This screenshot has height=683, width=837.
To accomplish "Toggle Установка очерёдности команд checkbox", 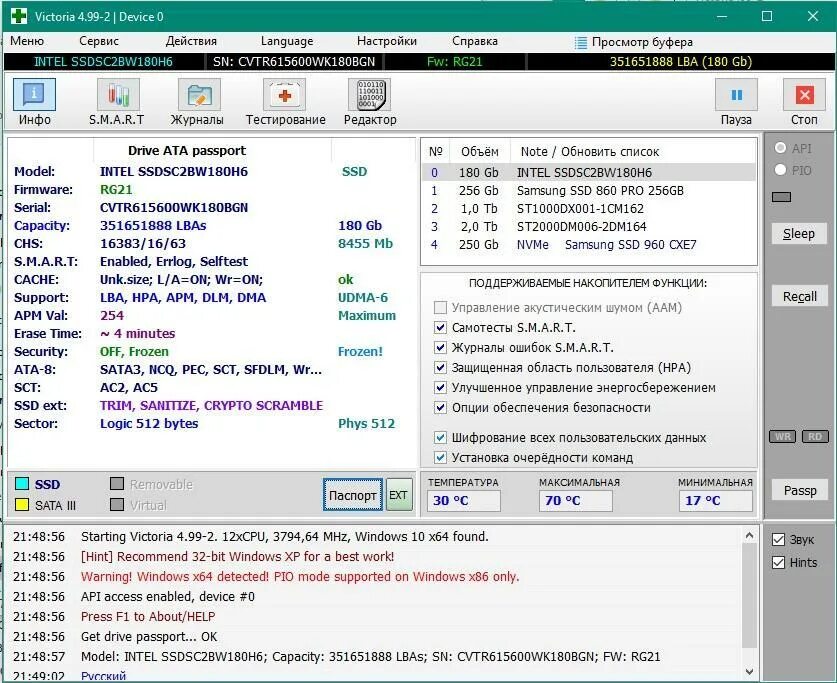I will point(440,457).
